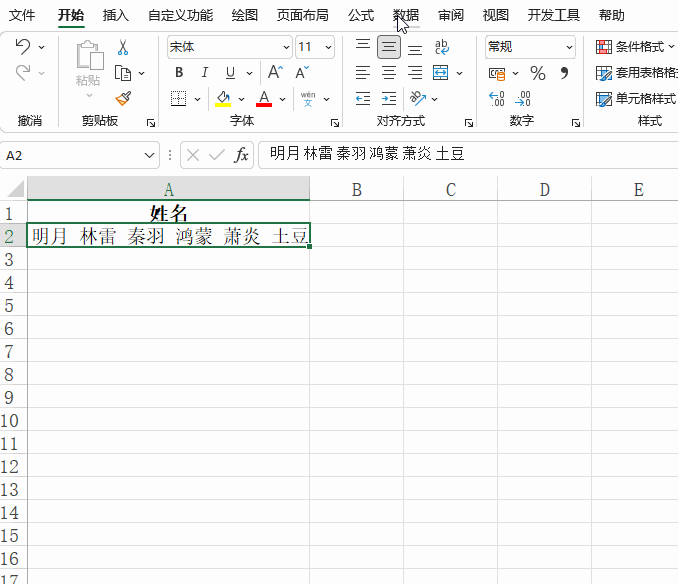Decrease font size with small A icon
This screenshot has height=584, width=678.
(302, 72)
